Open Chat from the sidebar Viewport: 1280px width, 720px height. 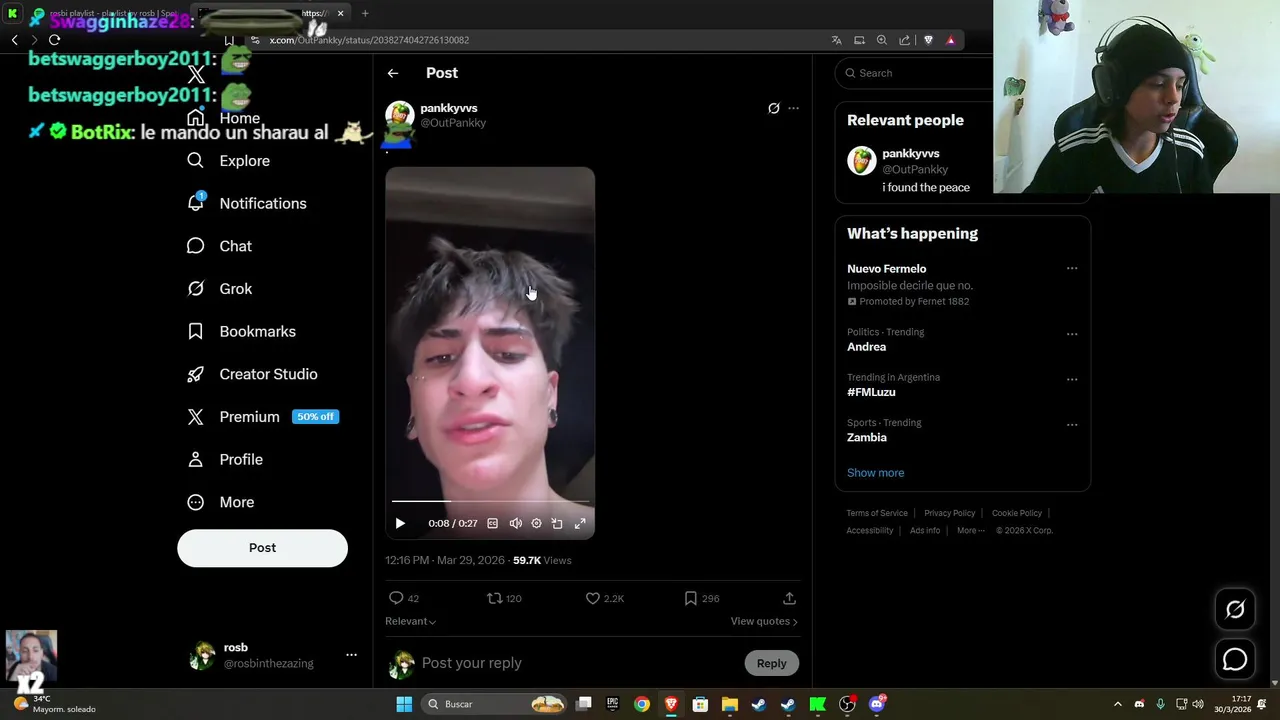pos(220,246)
